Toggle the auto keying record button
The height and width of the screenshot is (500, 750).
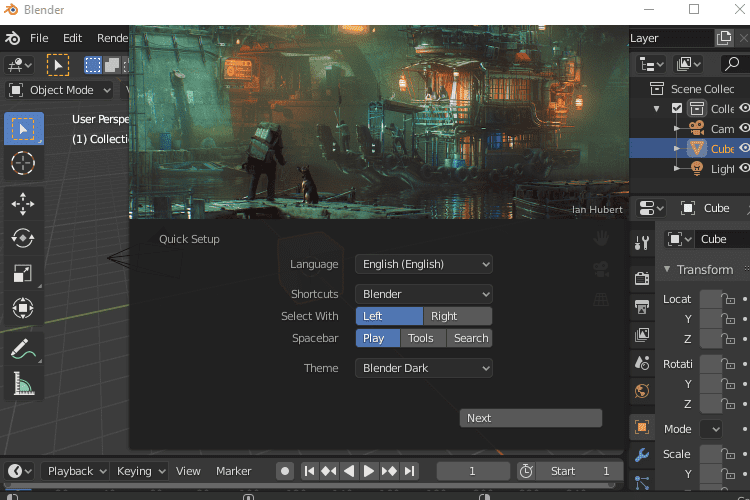click(285, 471)
